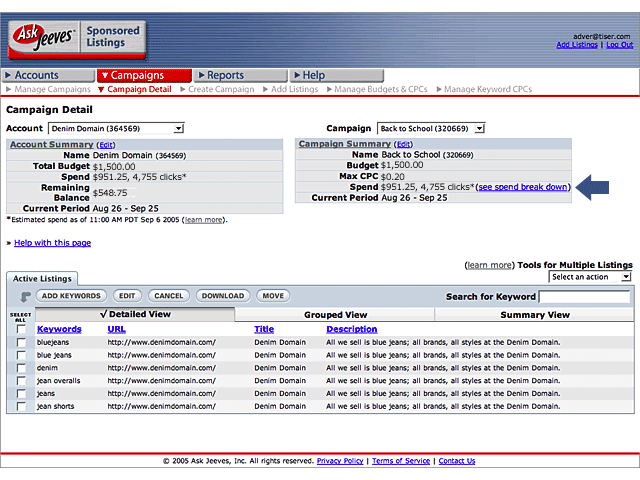
Task: Sort by Title column header
Action: pos(264,329)
